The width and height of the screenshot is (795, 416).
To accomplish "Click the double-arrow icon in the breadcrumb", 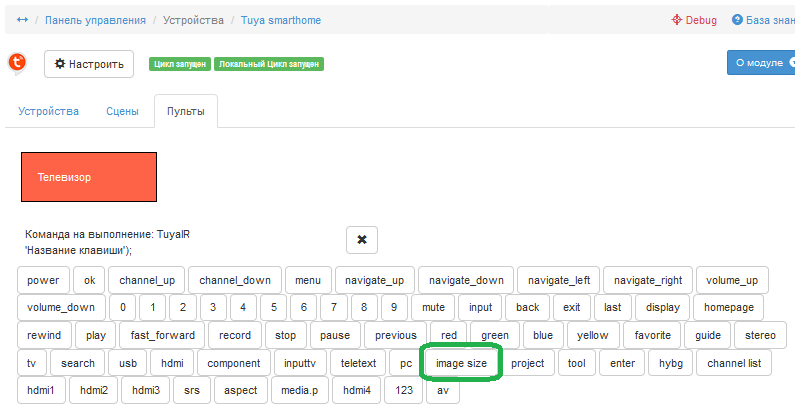I will [22, 20].
